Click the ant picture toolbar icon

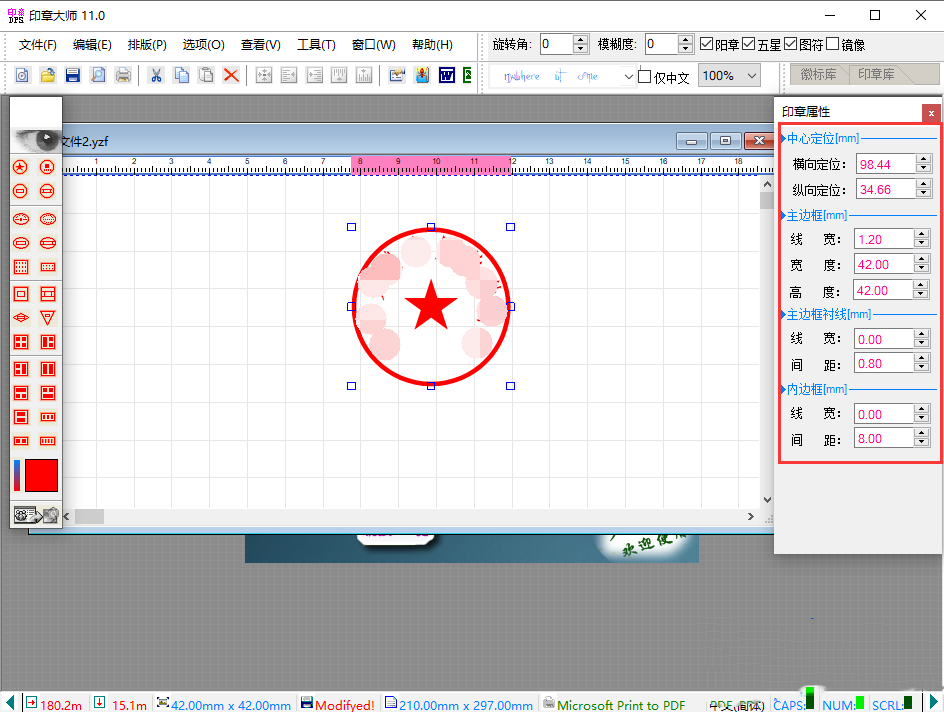[422, 75]
